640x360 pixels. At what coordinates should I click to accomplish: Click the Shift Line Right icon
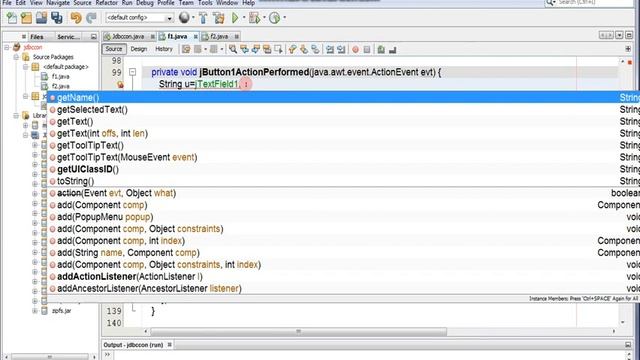(341, 49)
